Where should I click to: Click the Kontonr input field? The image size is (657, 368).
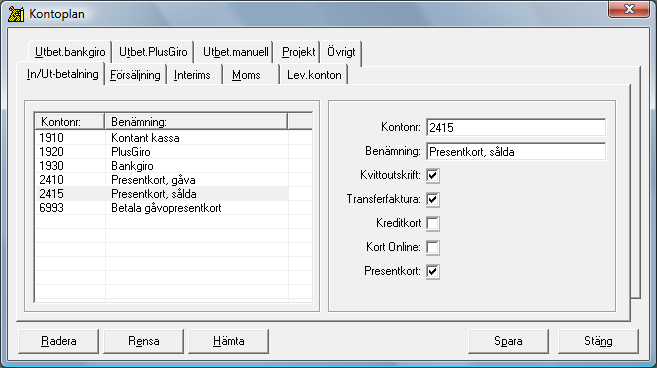point(516,127)
